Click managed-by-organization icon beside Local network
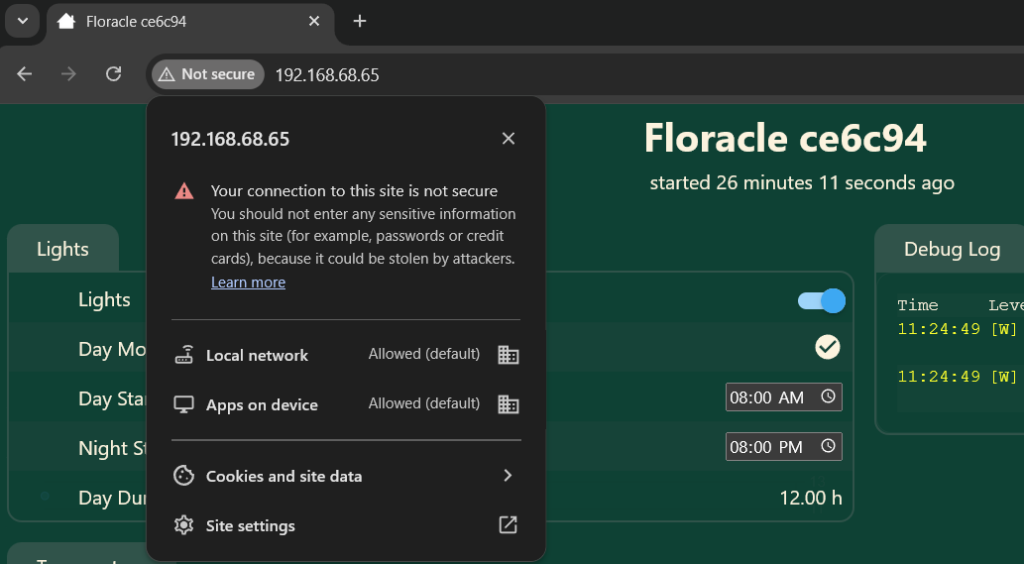This screenshot has width=1024, height=564. coord(508,354)
